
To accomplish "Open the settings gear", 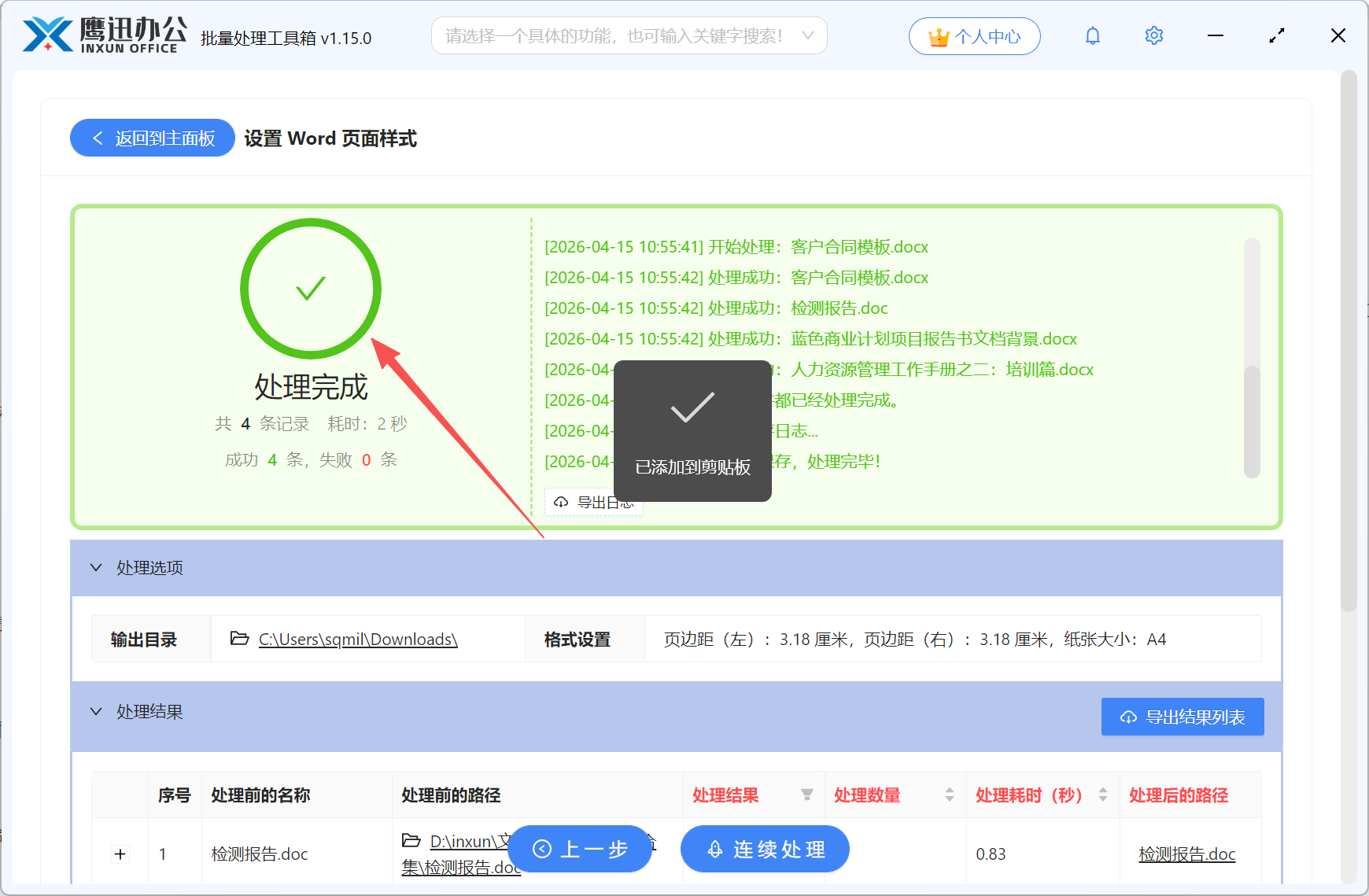I will coord(1153,35).
